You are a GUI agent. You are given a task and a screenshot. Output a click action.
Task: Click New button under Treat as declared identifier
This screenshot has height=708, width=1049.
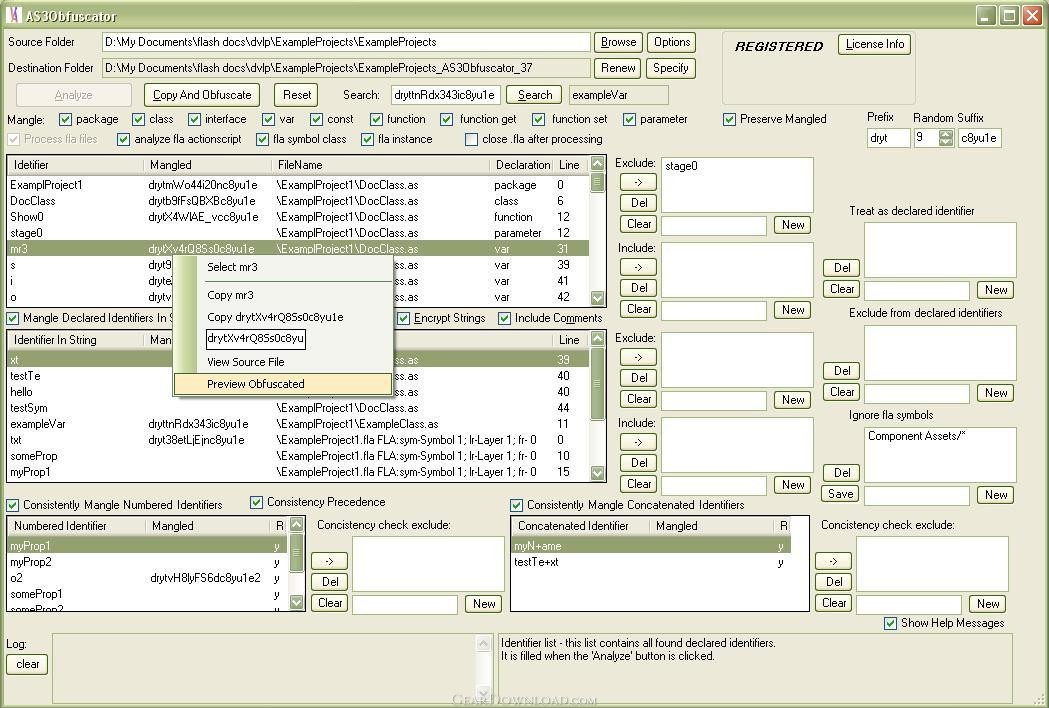coord(995,290)
